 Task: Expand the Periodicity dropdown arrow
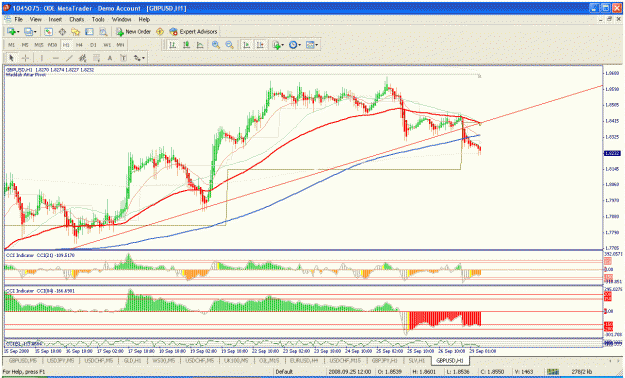(299, 45)
